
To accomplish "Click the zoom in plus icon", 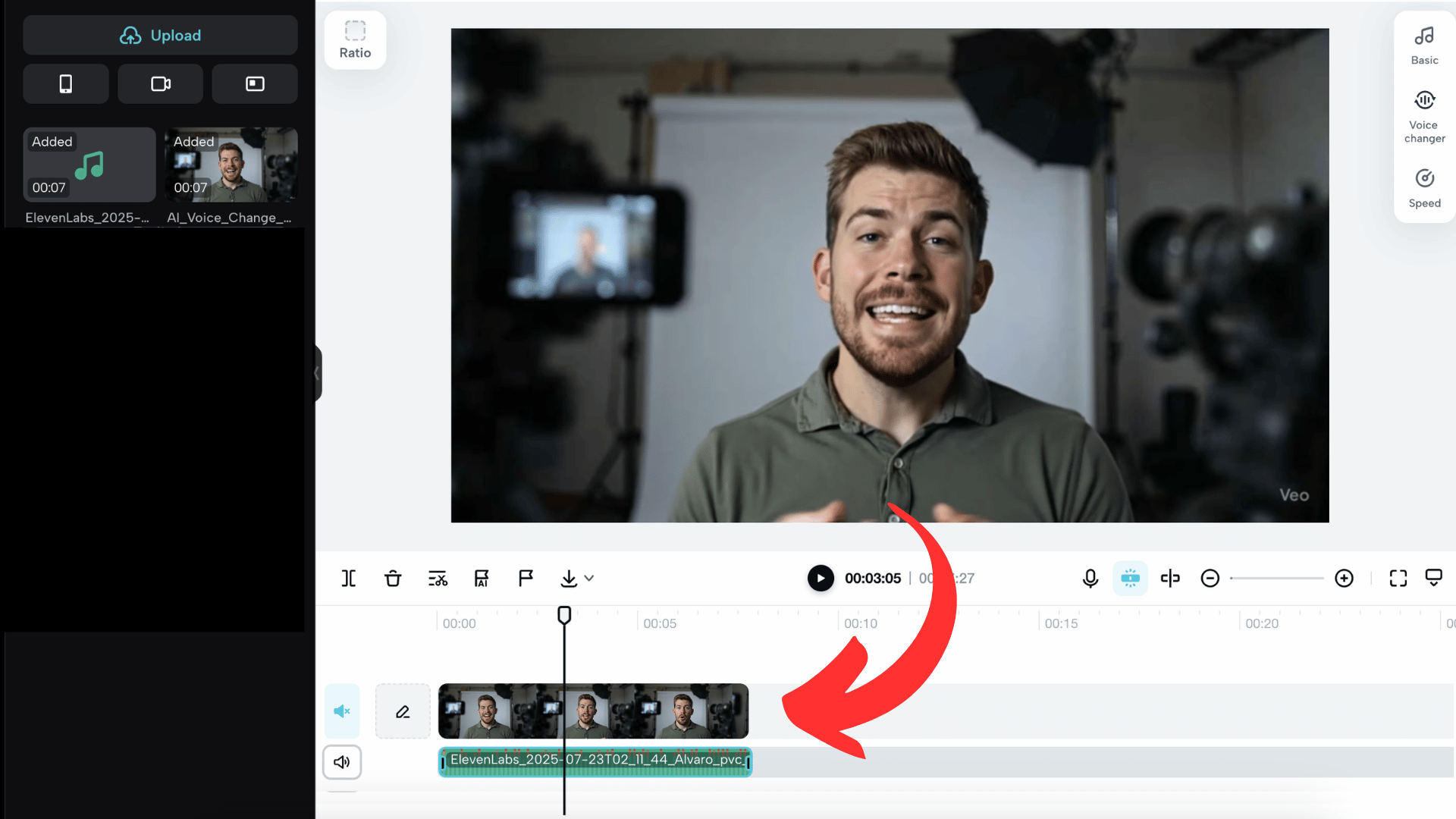I will coord(1344,579).
